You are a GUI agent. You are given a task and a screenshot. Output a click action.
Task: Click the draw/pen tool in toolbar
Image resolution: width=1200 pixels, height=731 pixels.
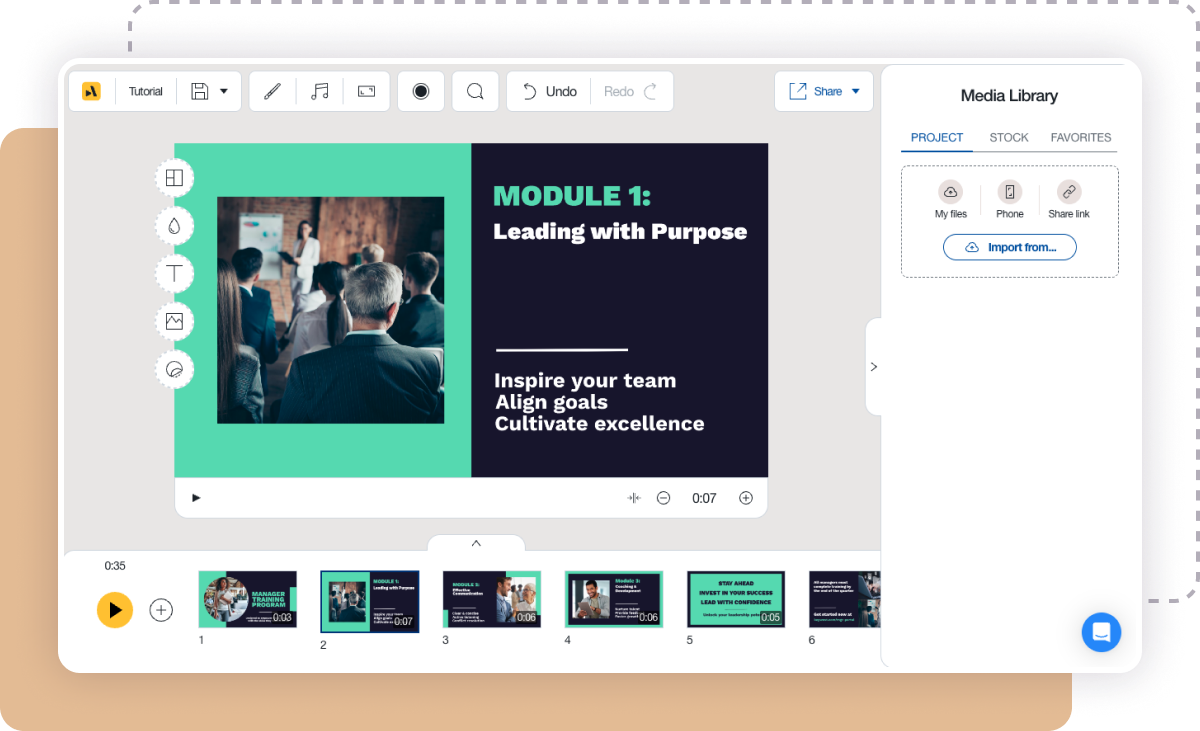pos(272,91)
